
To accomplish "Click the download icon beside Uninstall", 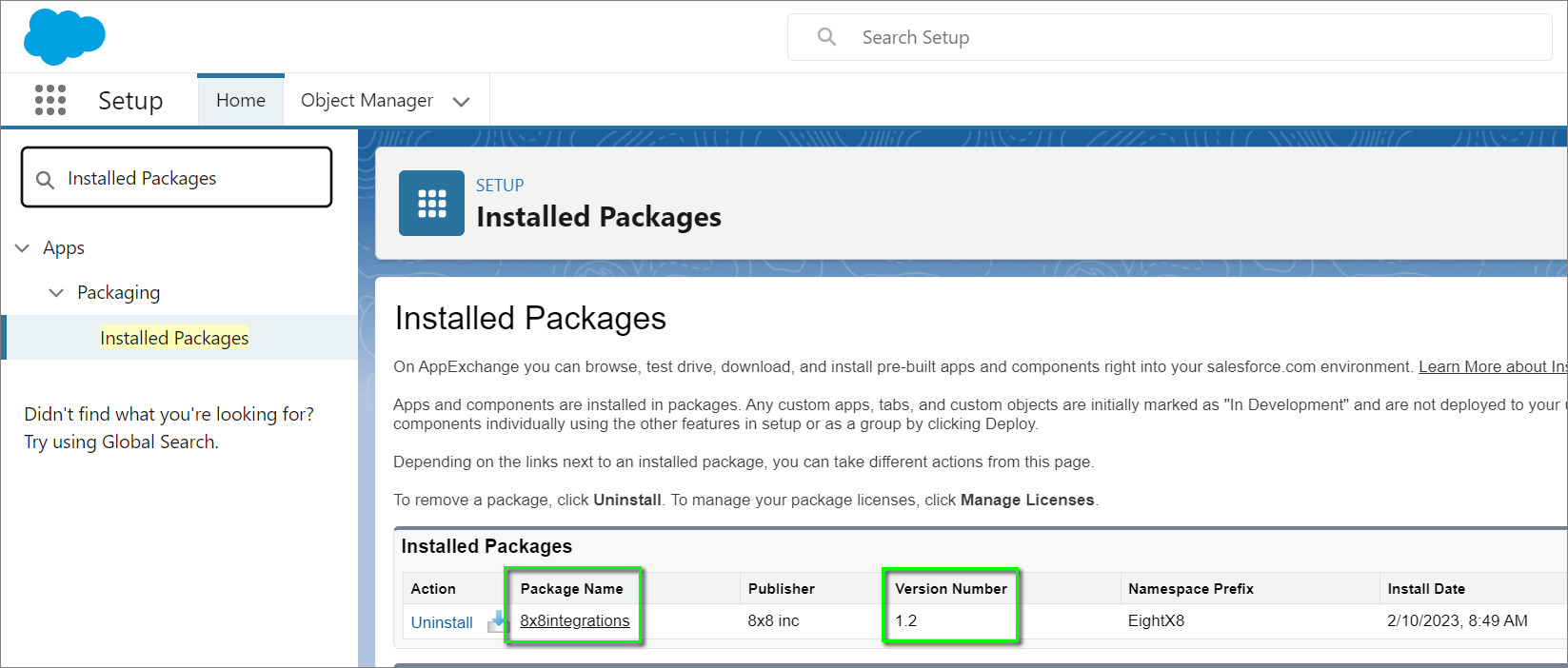I will [497, 621].
